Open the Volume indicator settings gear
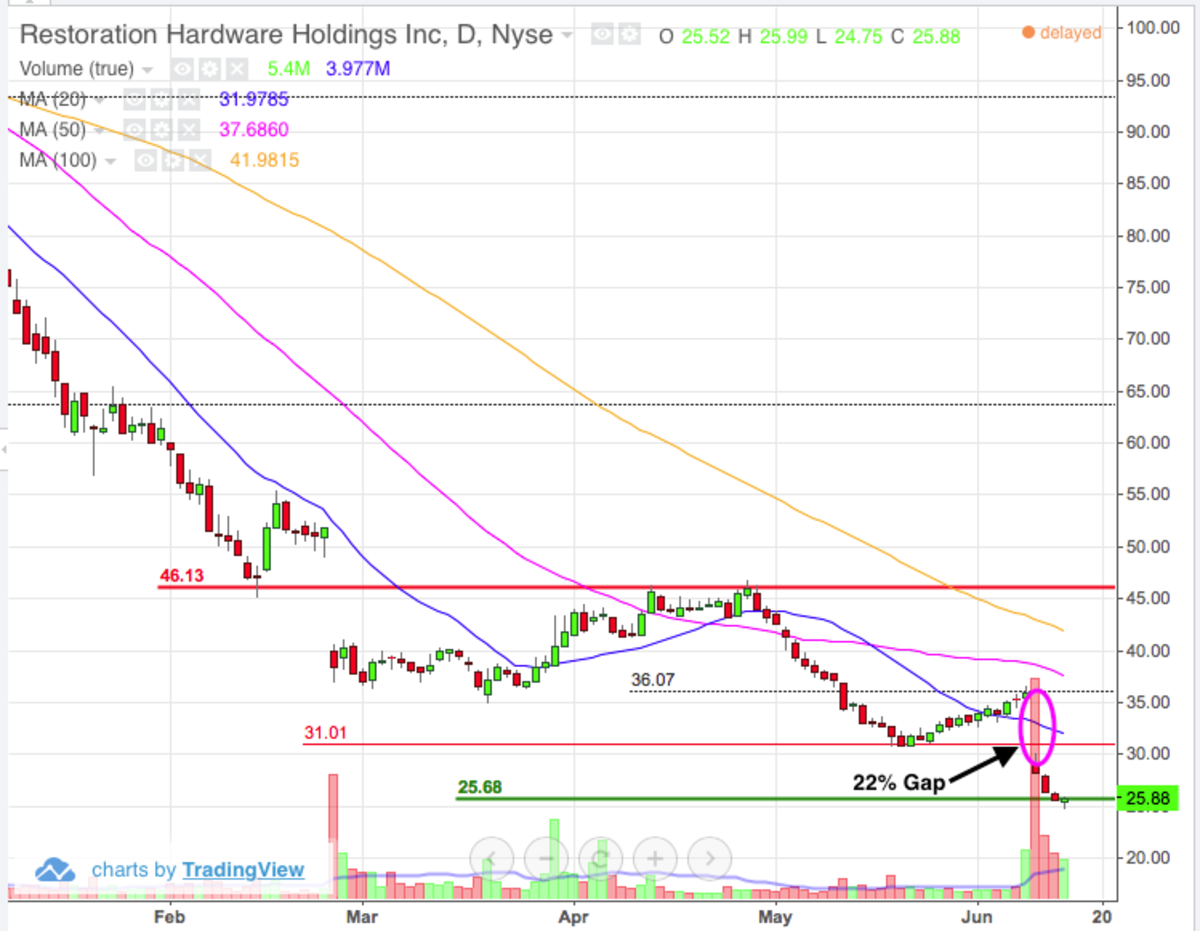Screen dimensions: 1200x931 [209, 70]
